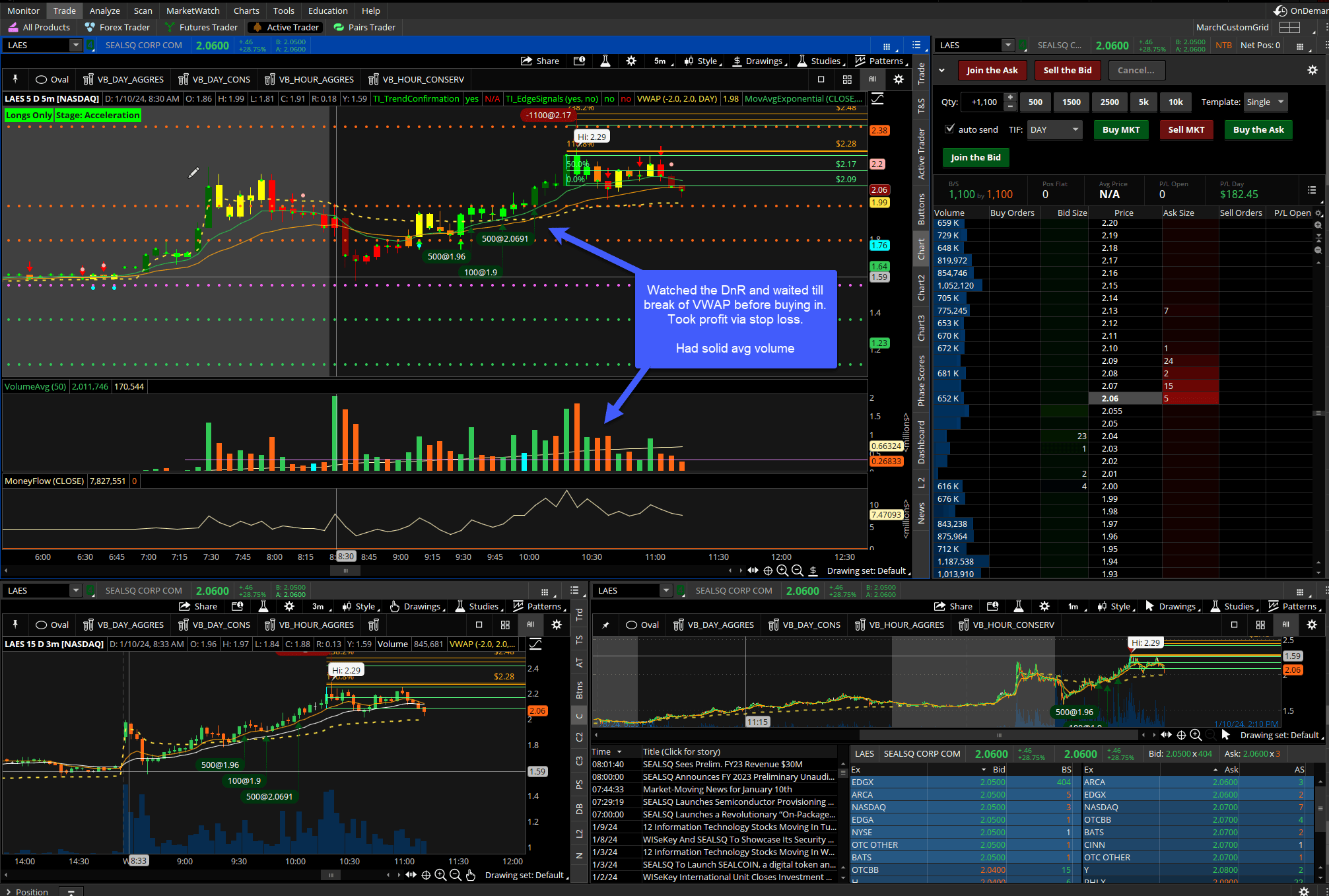Open chart settings gear next to 5m

[631, 61]
